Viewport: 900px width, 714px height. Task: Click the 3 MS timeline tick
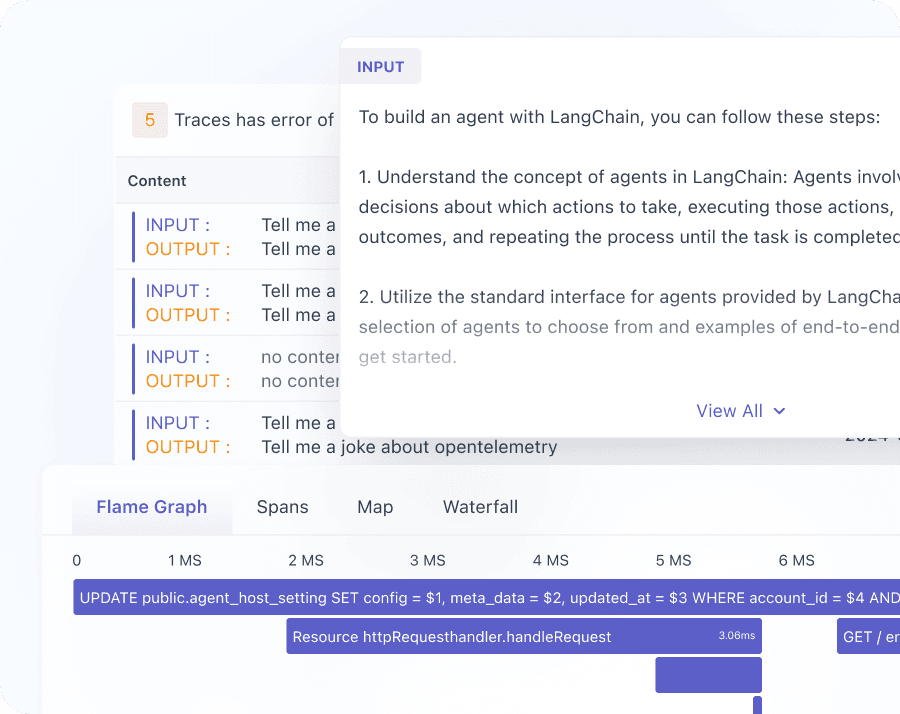[x=428, y=560]
